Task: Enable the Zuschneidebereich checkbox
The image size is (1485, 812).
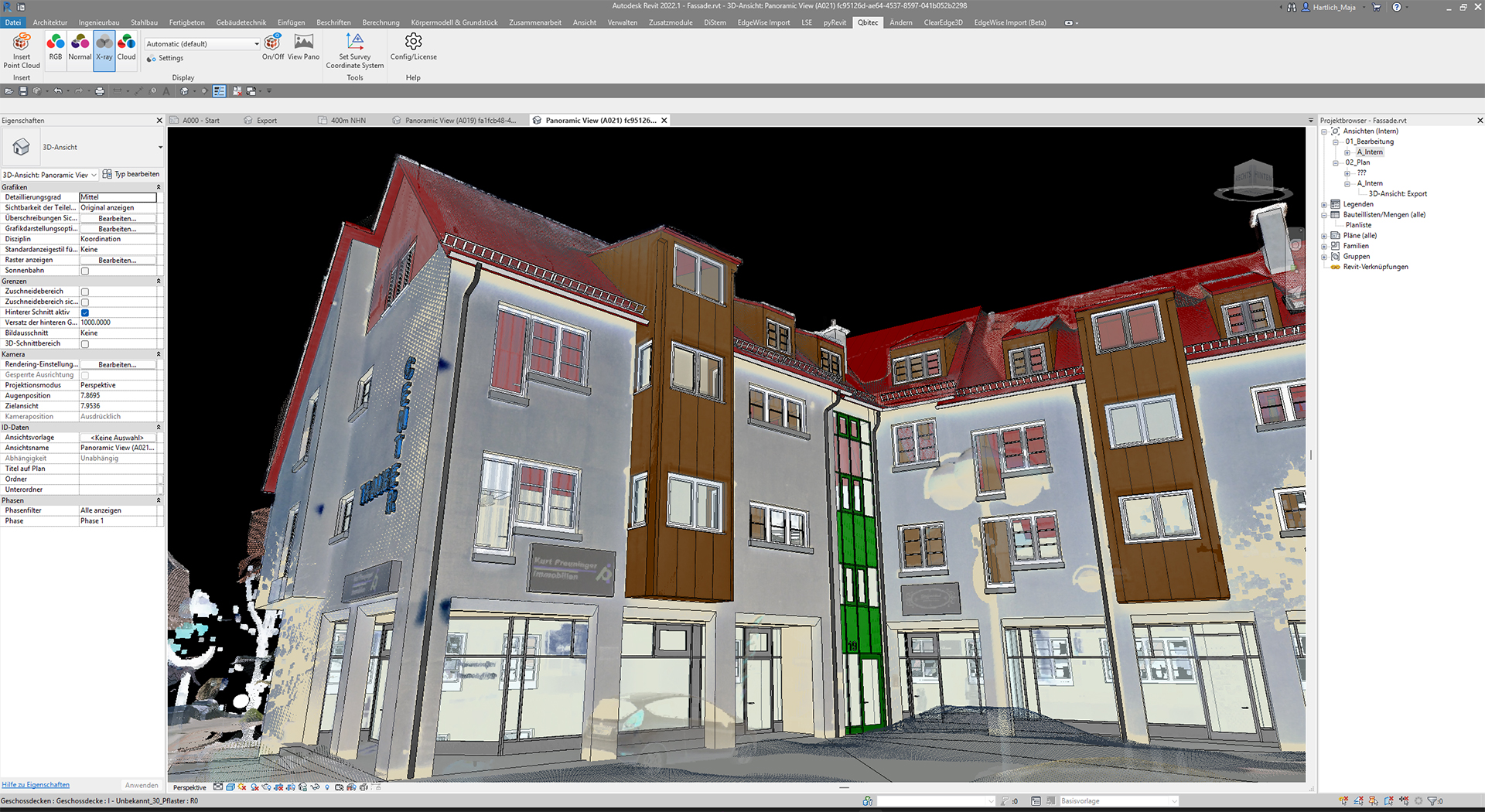Action: [85, 292]
